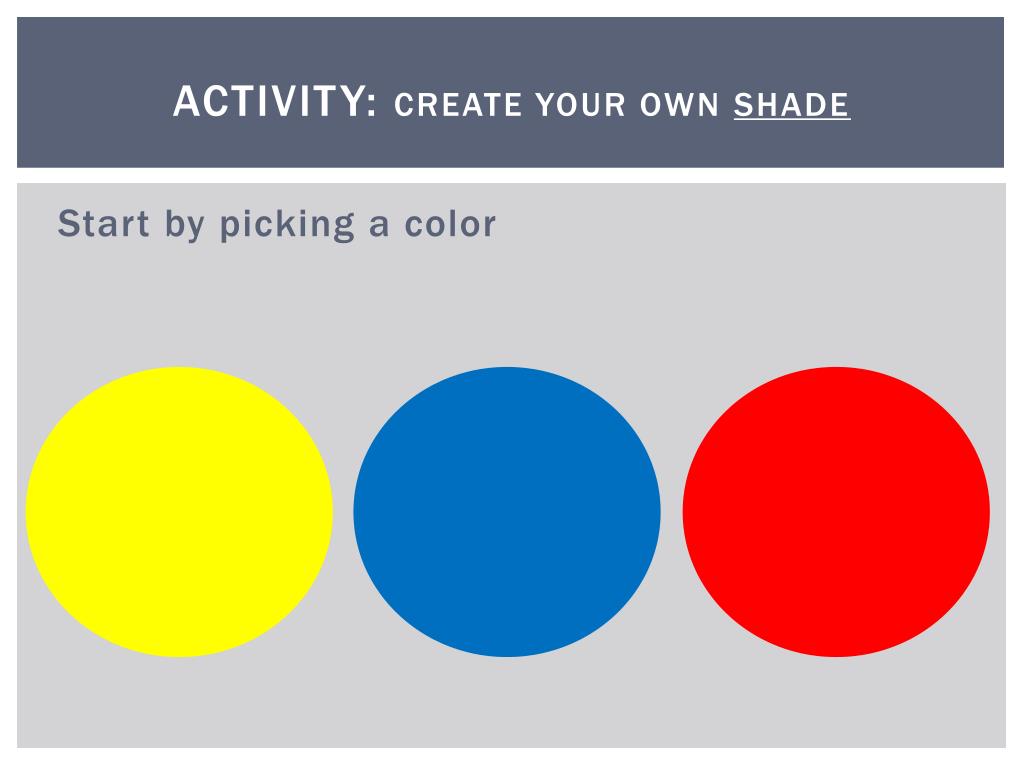Click the gray area right of the instruction text
This screenshot has width=1024, height=768.
tap(751, 224)
